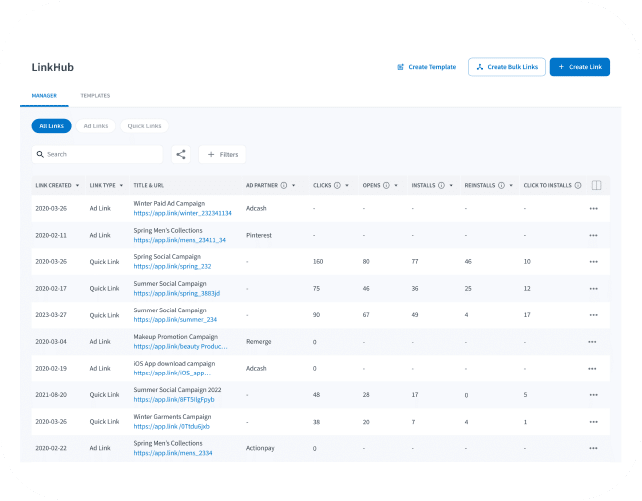Screen dimensions: 642x501
Task: Click info icon beside CLICK TO INSTALLS header
Action: (x=579, y=185)
